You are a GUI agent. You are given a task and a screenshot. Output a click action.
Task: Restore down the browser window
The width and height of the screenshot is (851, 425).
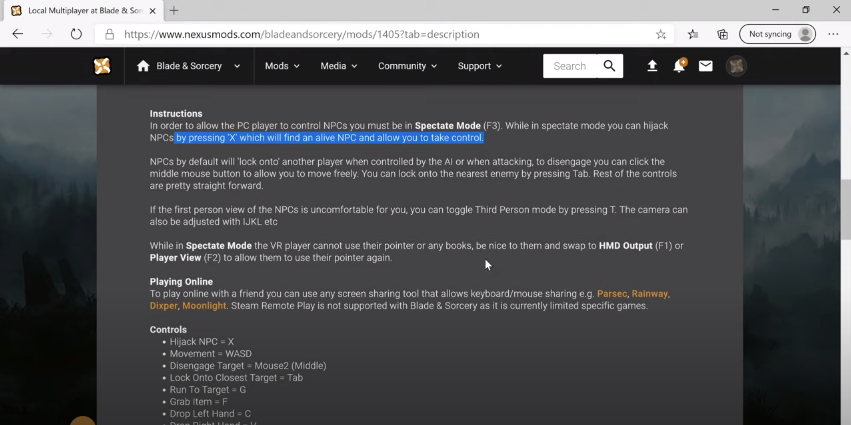806,10
